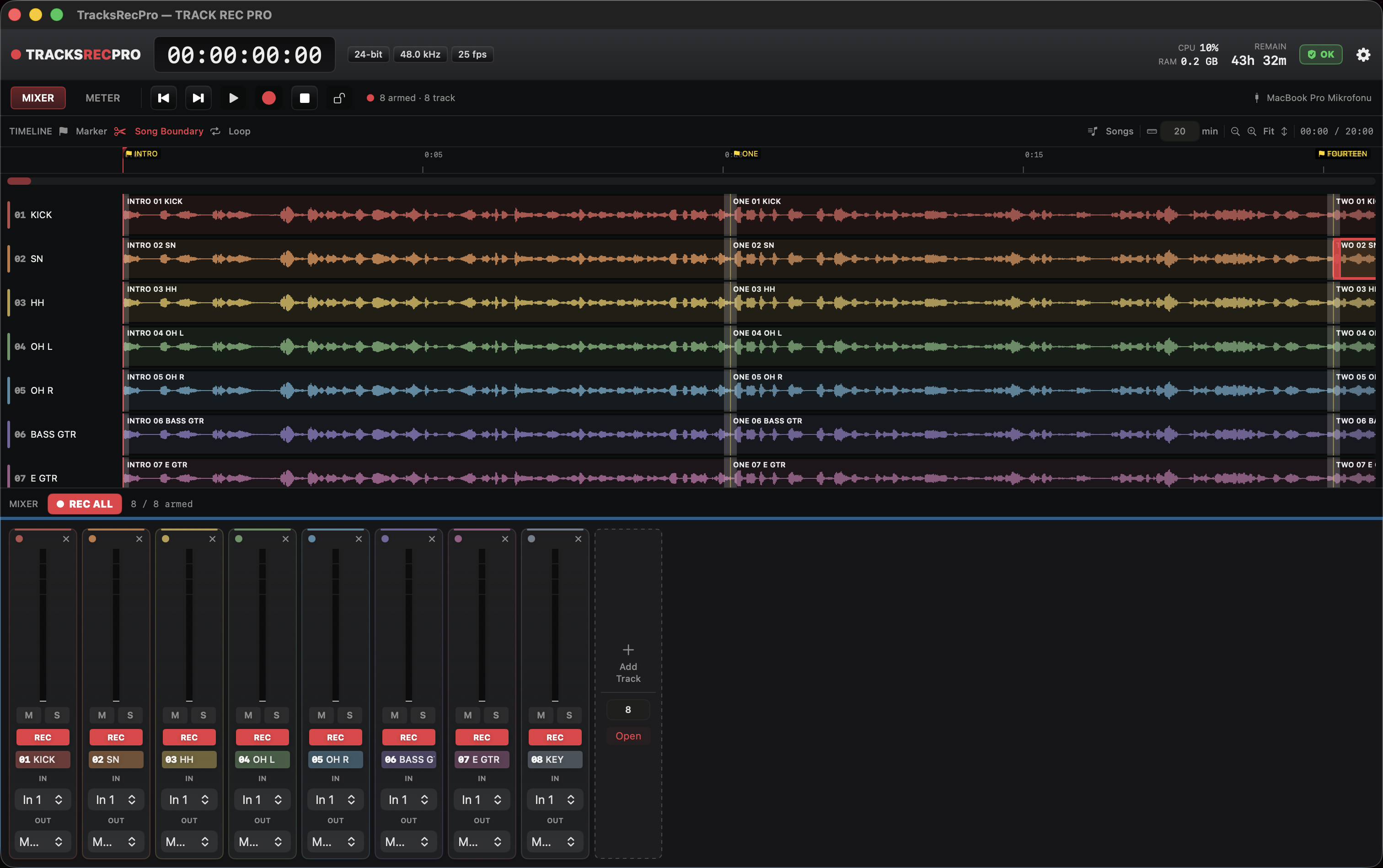1383x868 pixels.
Task: Click the green OK status badge
Action: coord(1321,54)
